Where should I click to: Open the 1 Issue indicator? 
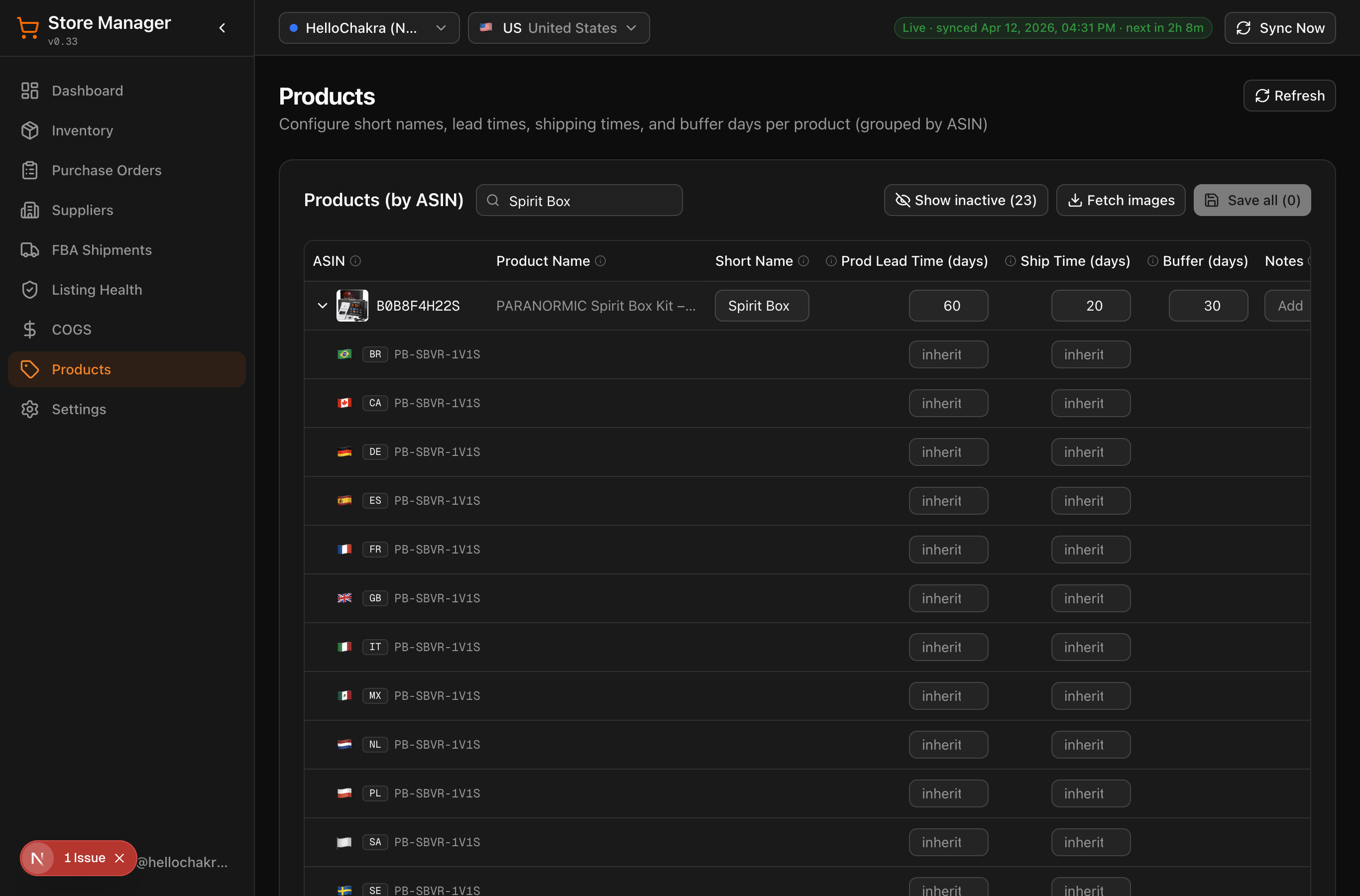click(x=85, y=858)
